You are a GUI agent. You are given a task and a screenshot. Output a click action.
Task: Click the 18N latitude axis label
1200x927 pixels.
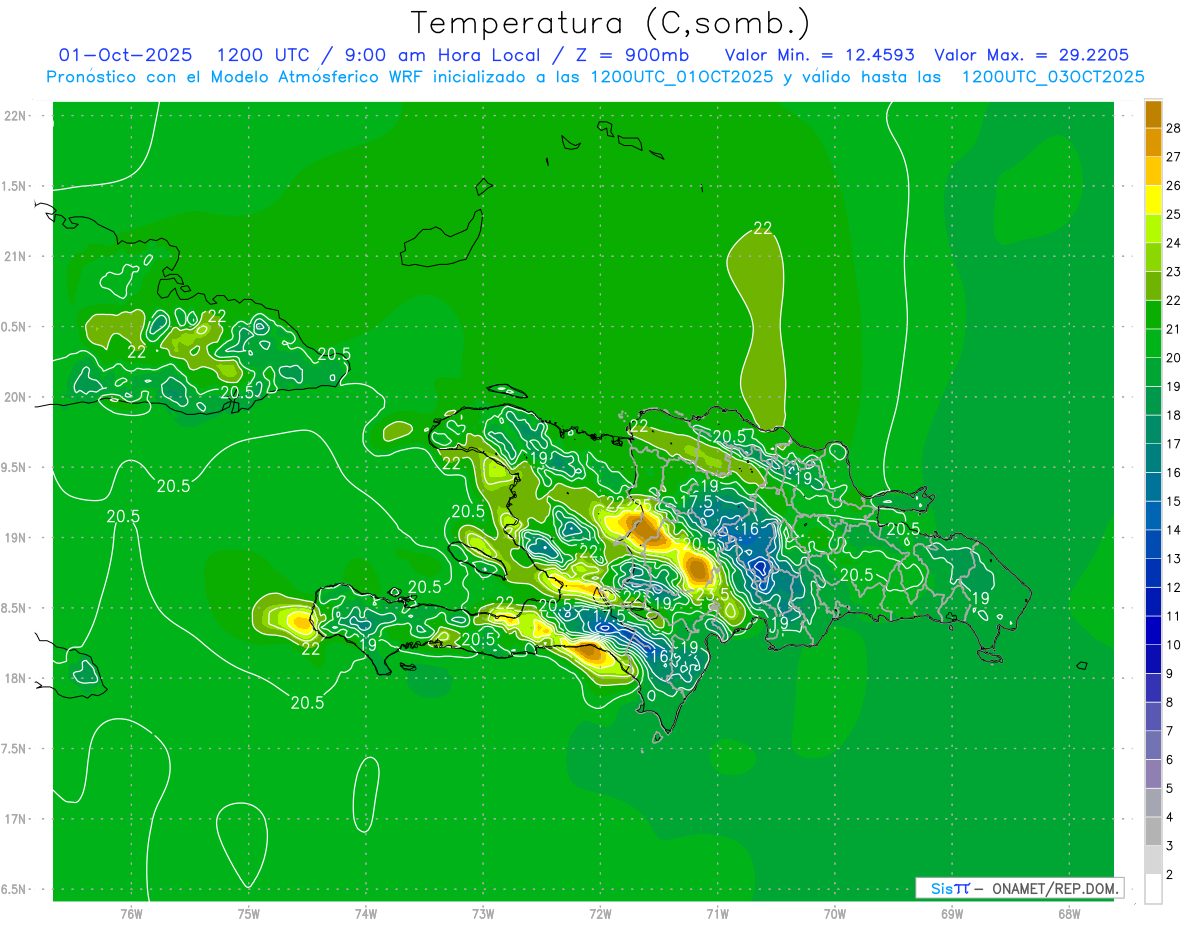(14, 678)
